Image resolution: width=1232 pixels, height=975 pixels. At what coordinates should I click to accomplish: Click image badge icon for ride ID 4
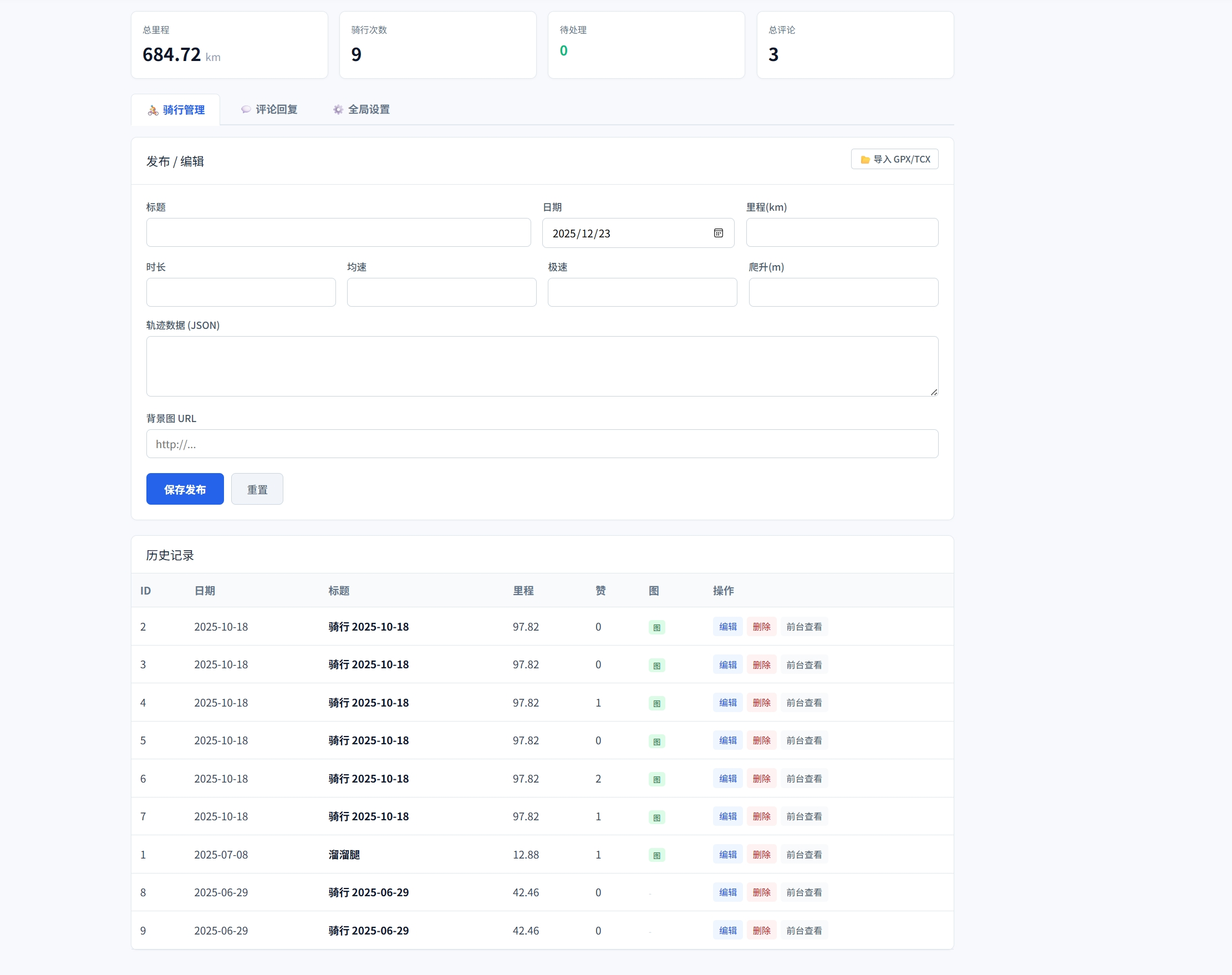pos(656,703)
